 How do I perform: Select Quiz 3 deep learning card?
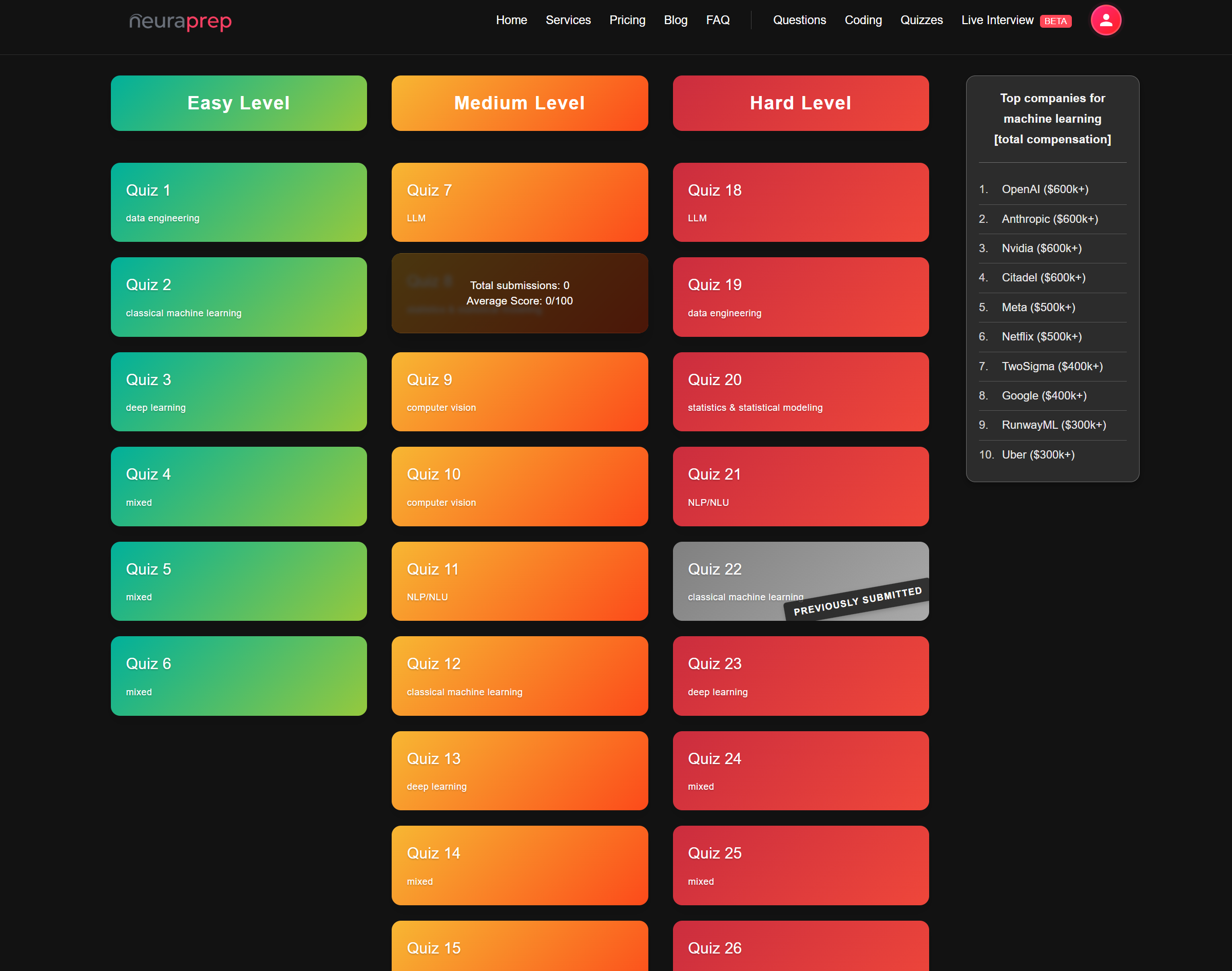pos(239,392)
